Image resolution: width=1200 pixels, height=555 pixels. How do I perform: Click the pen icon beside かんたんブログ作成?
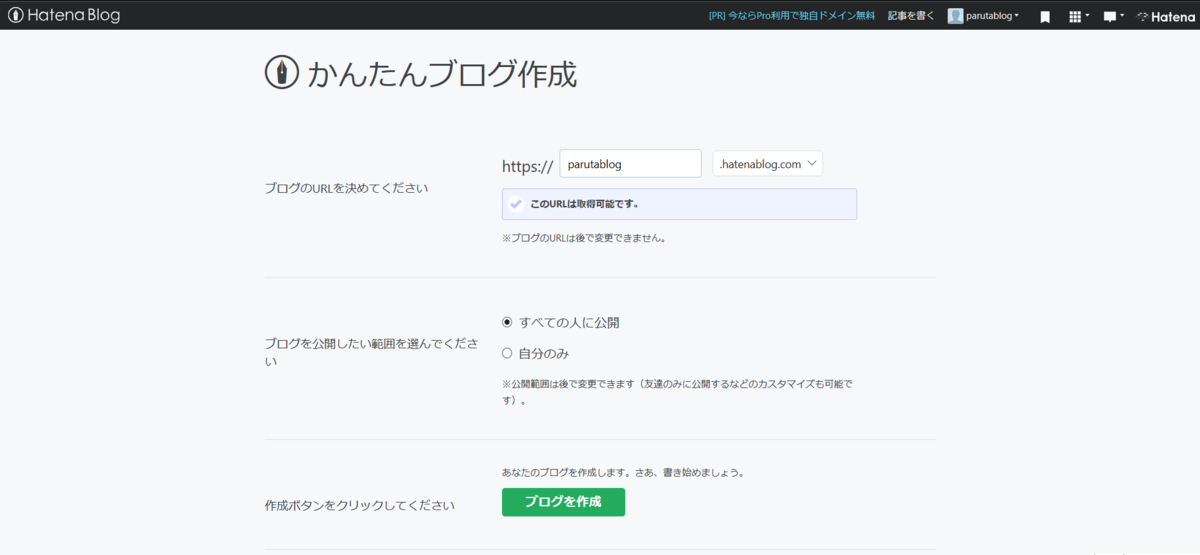pos(282,73)
